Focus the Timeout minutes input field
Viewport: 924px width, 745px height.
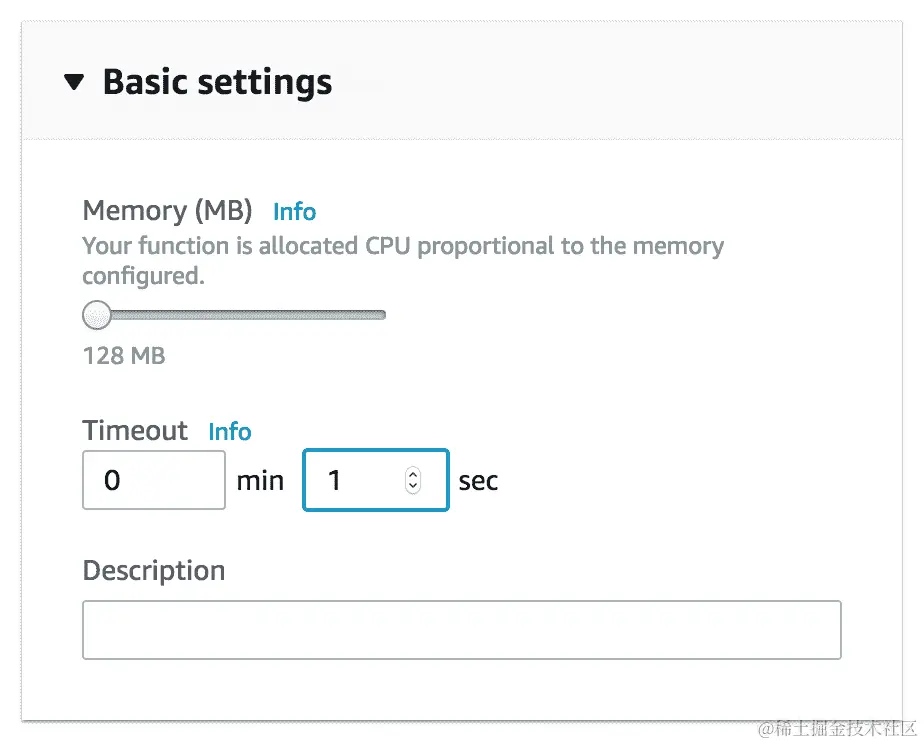coord(153,481)
